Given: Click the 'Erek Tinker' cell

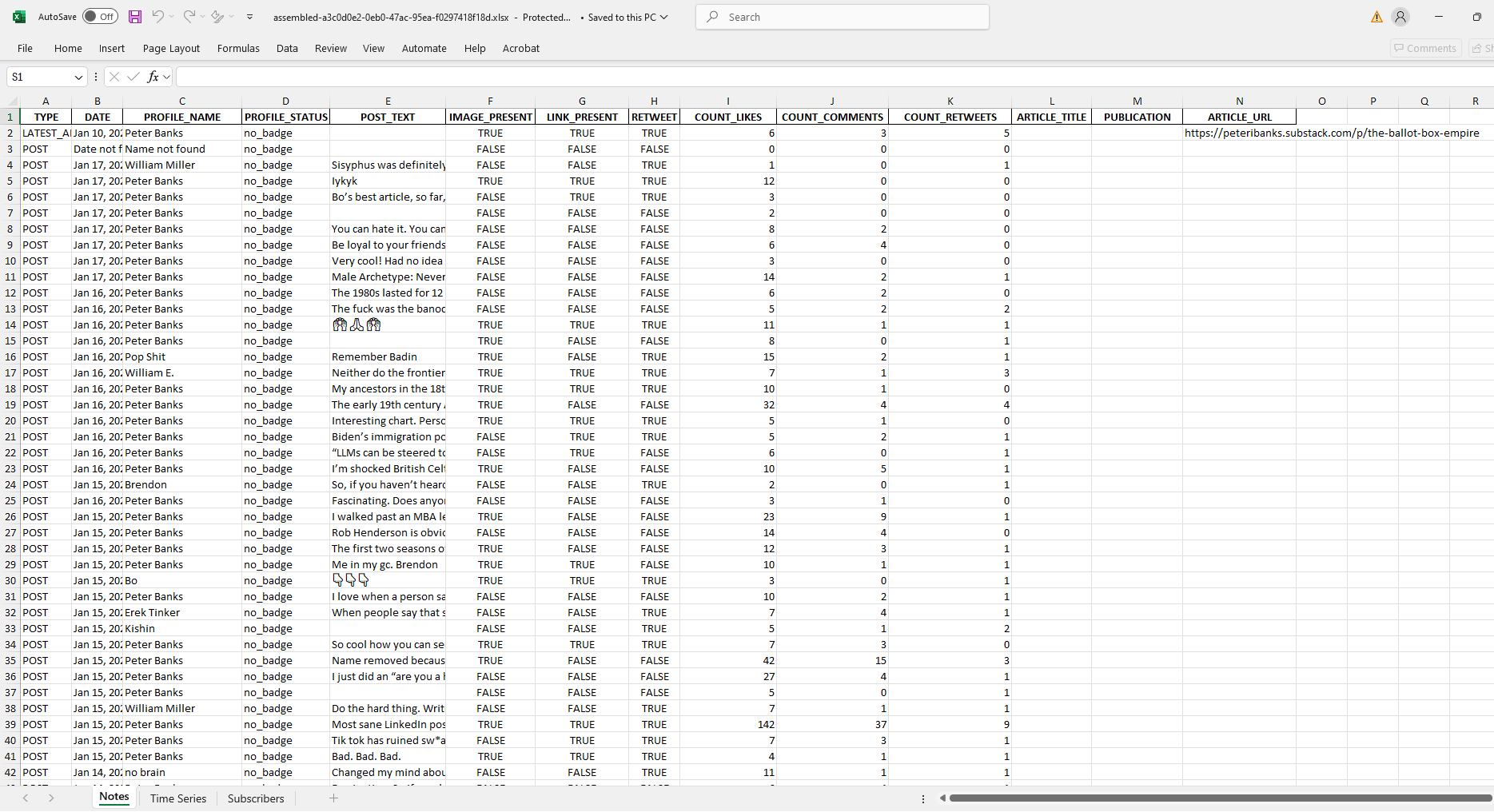Looking at the screenshot, I should [181, 612].
